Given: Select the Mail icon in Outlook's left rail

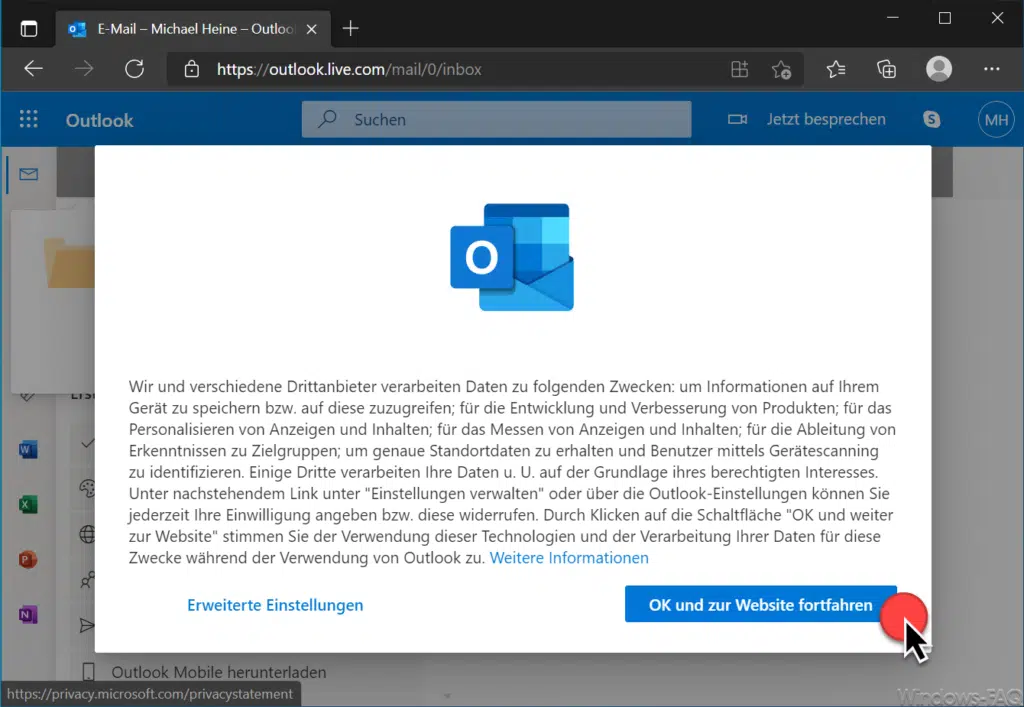Looking at the screenshot, I should [27, 173].
